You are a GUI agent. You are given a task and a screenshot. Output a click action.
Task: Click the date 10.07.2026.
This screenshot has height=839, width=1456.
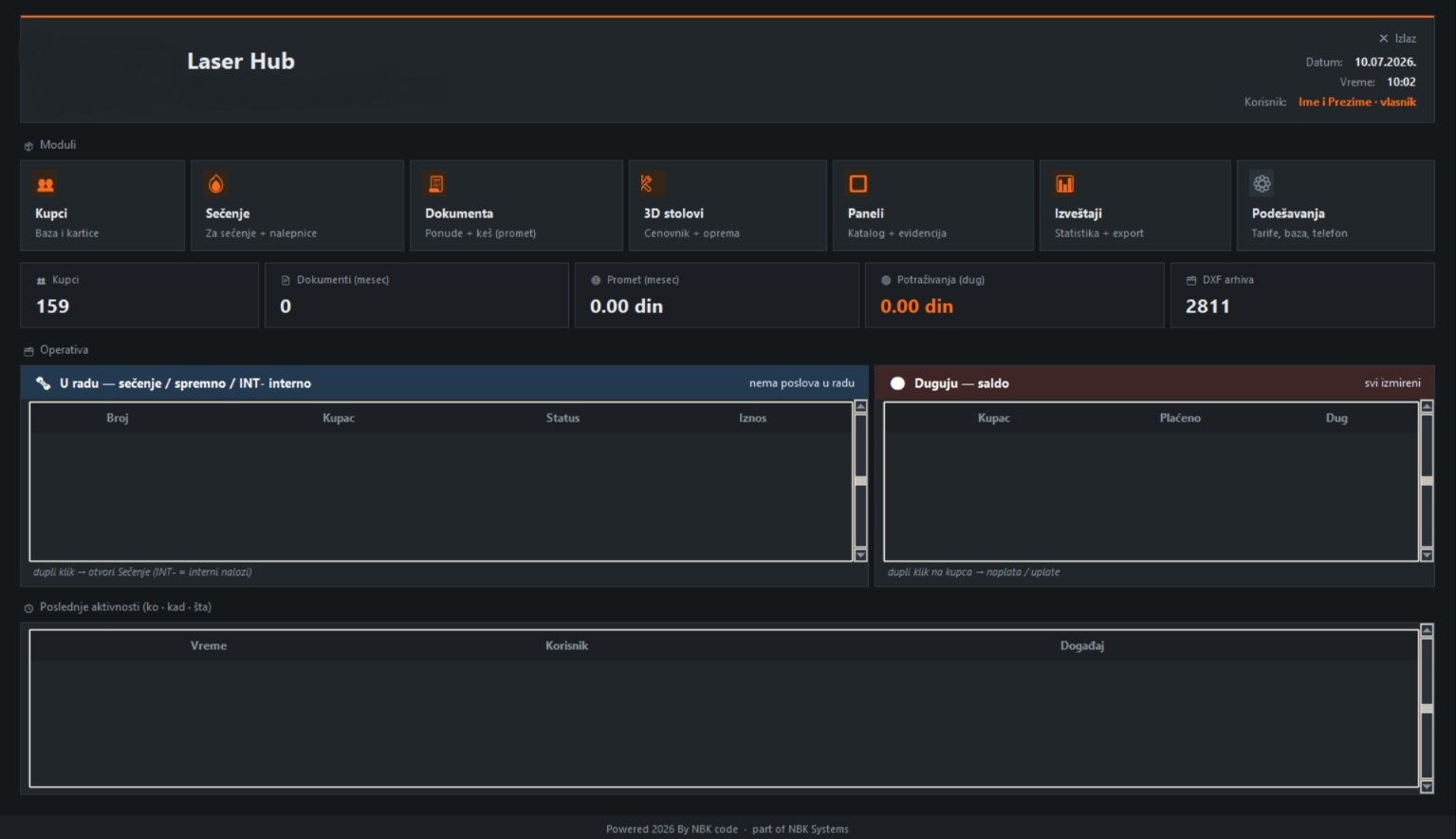tap(1385, 63)
